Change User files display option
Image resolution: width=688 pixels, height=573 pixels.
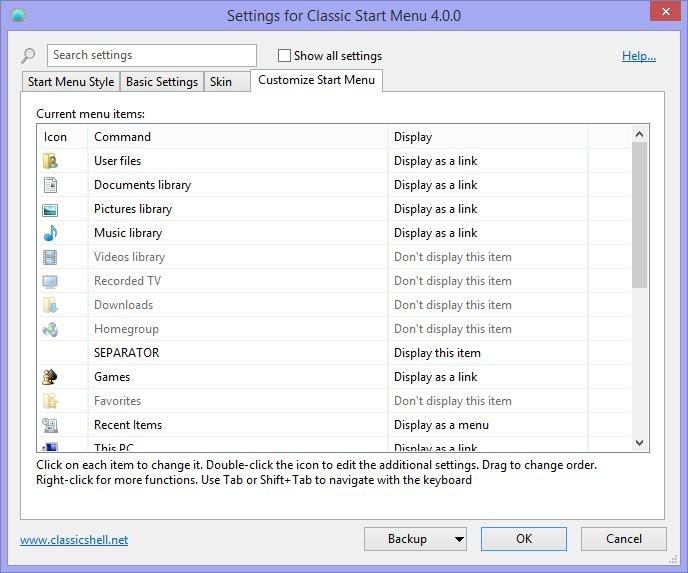click(435, 161)
